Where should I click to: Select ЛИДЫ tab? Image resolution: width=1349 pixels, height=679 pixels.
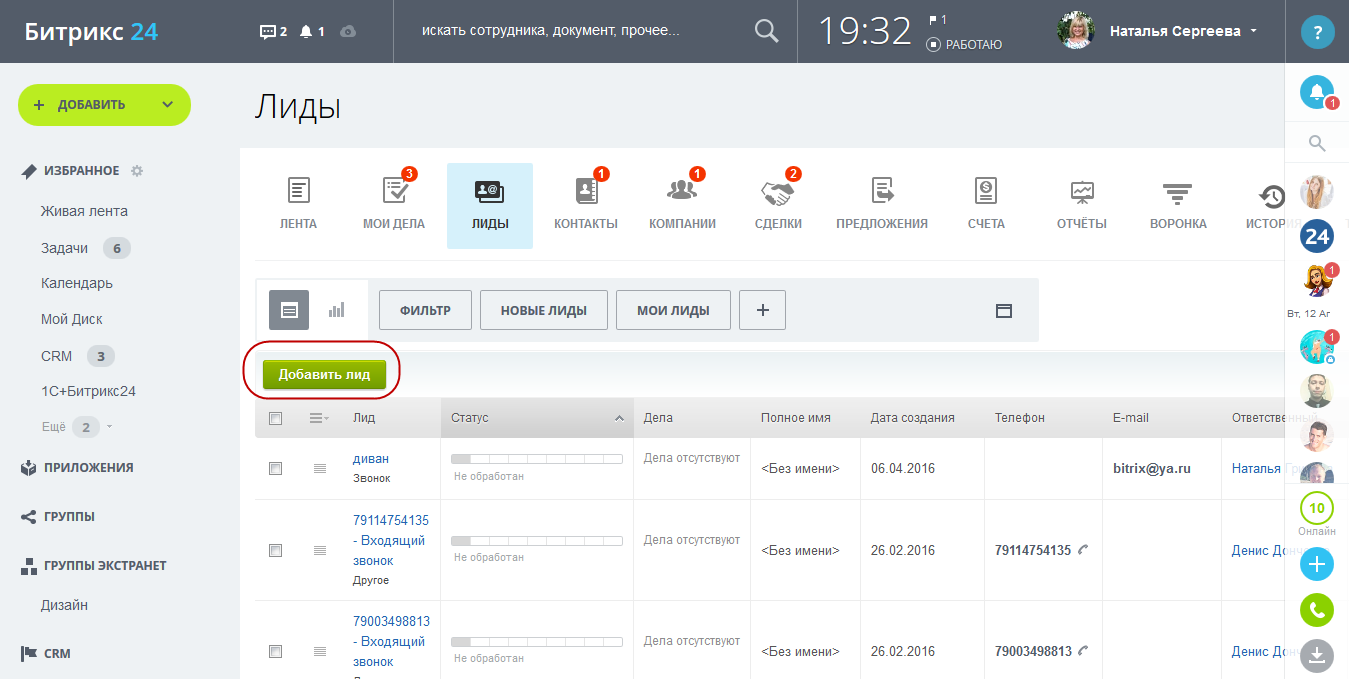[490, 206]
